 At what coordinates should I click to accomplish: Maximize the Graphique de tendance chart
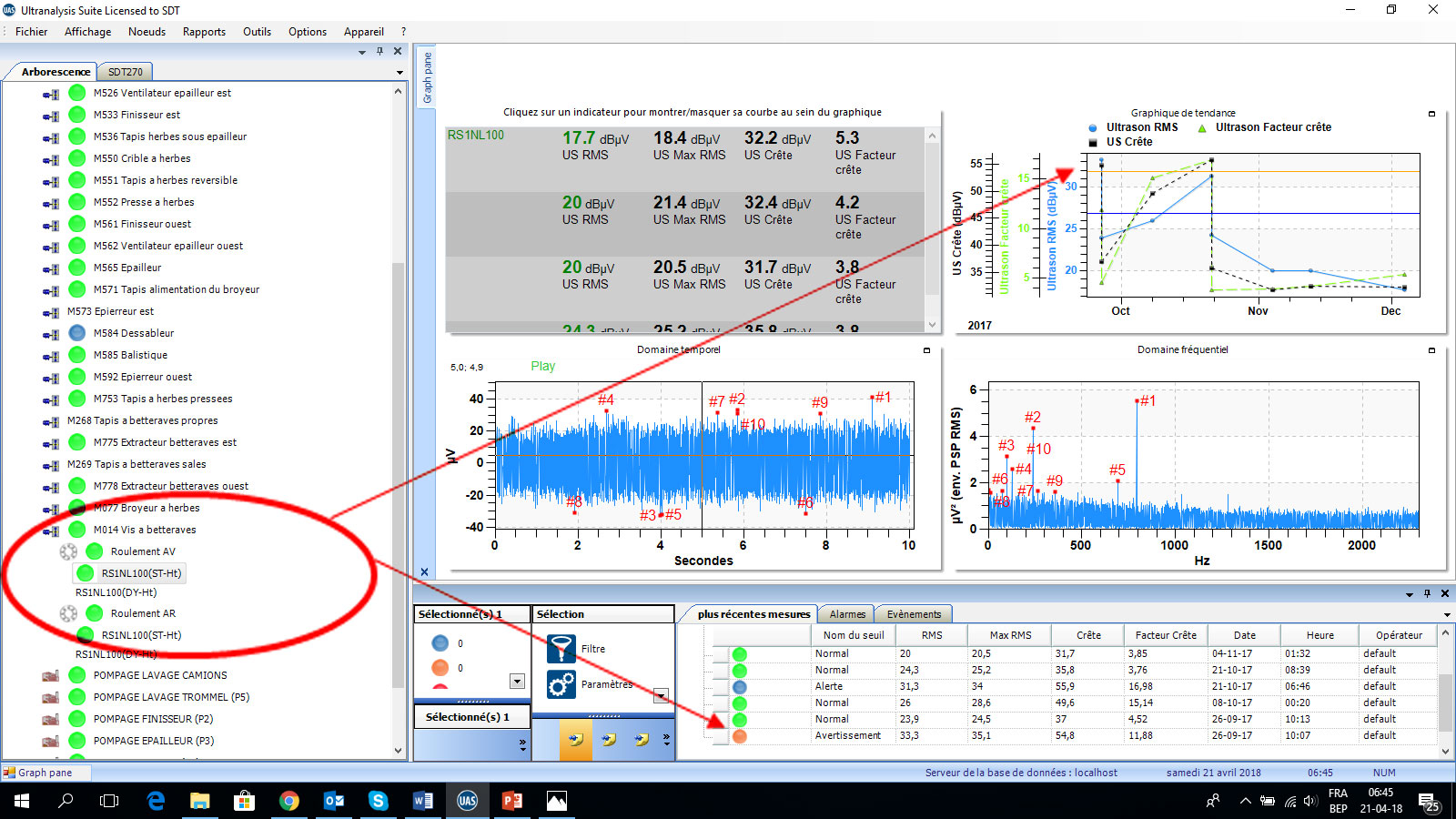1431,114
